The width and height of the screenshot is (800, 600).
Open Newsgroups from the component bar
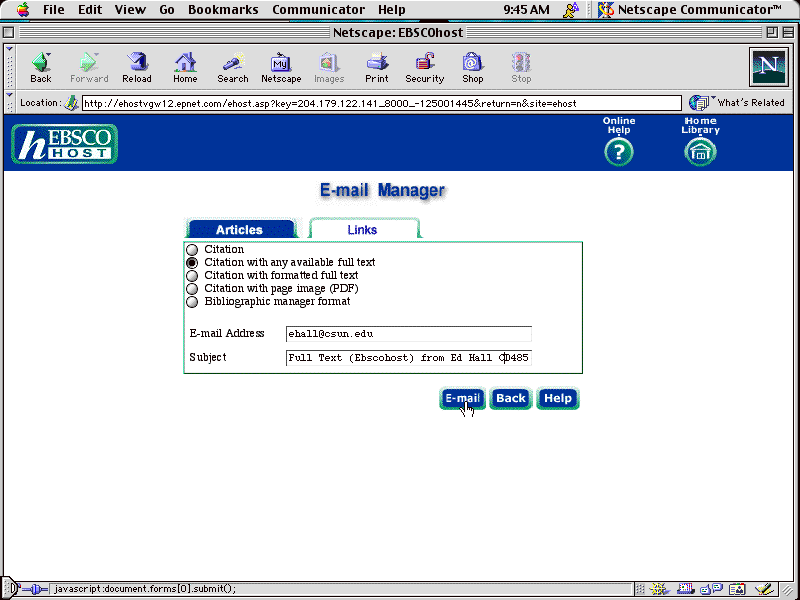point(711,589)
